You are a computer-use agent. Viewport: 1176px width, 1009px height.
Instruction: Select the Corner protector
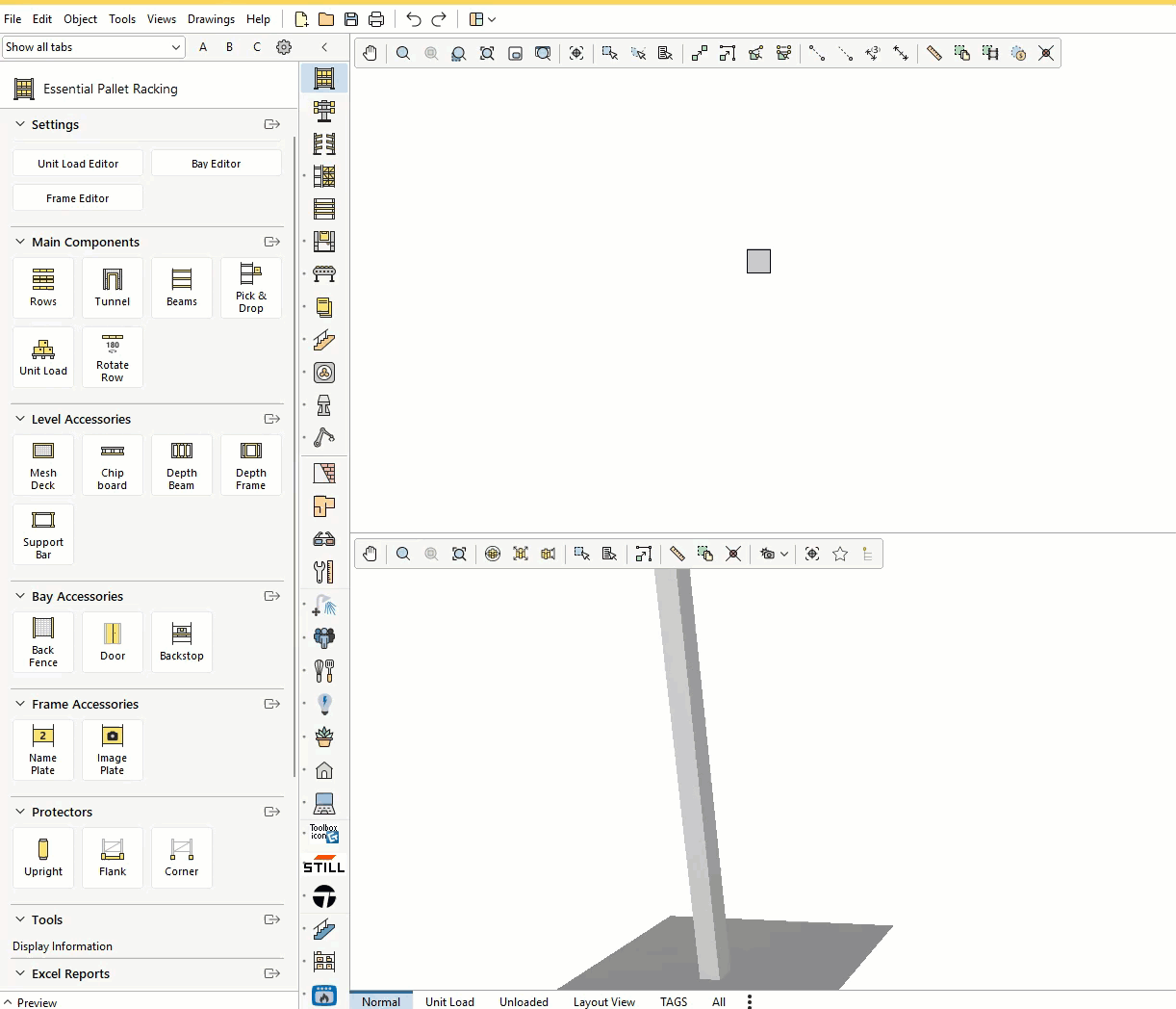(182, 858)
